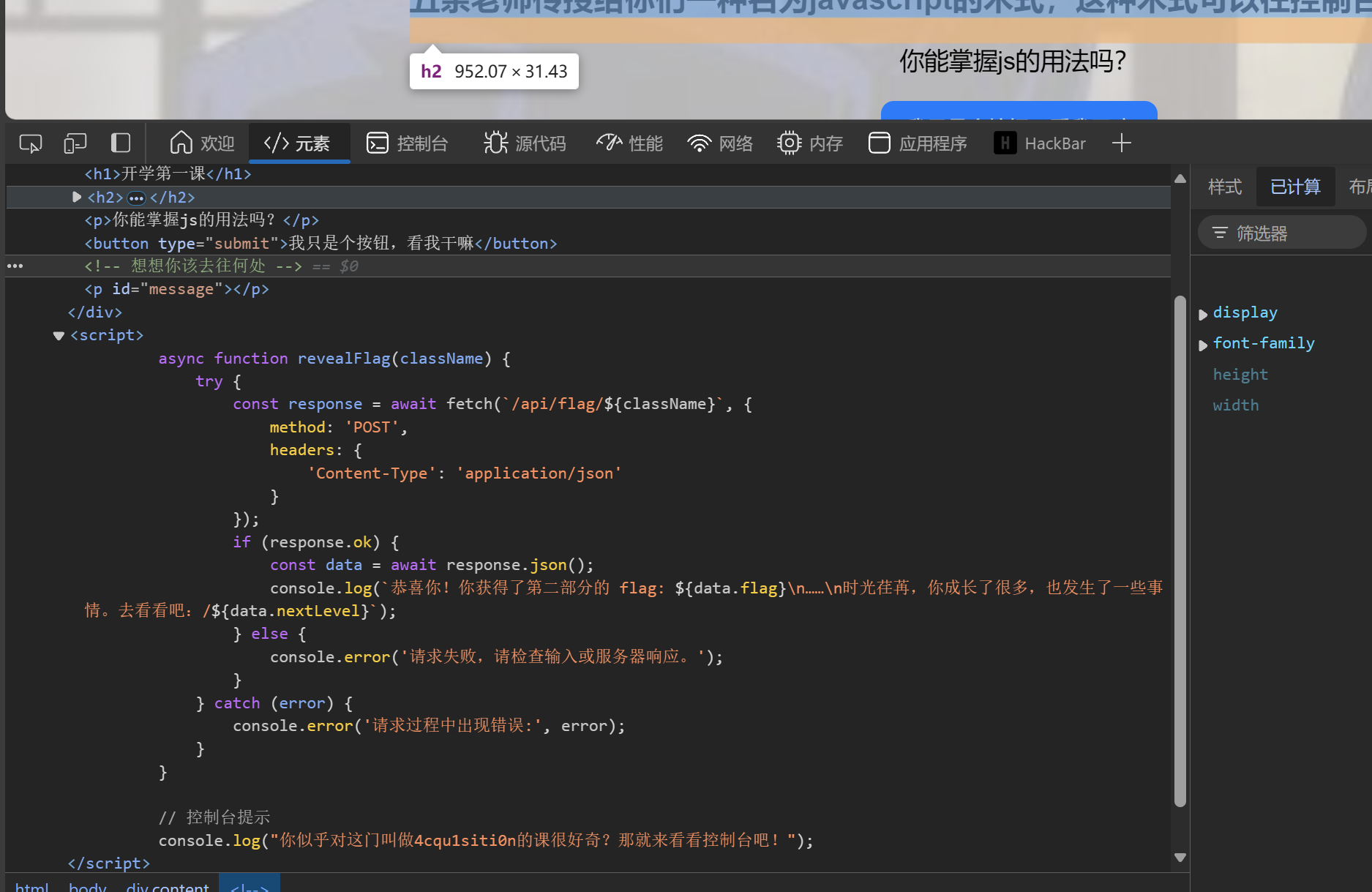Open the 欢迎 welcome tab
This screenshot has height=892, width=1372.
(x=202, y=143)
